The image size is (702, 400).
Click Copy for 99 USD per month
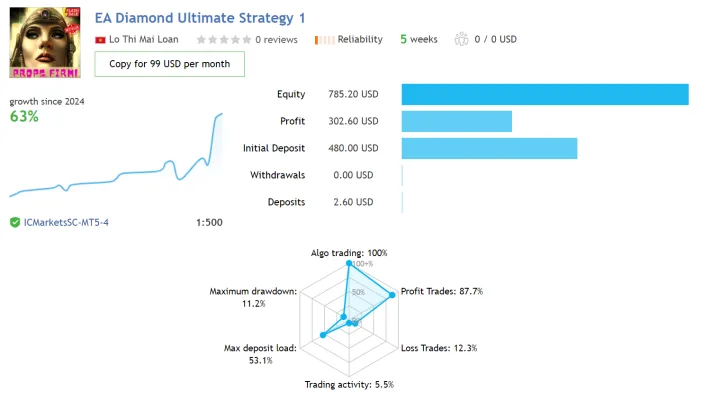(169, 64)
